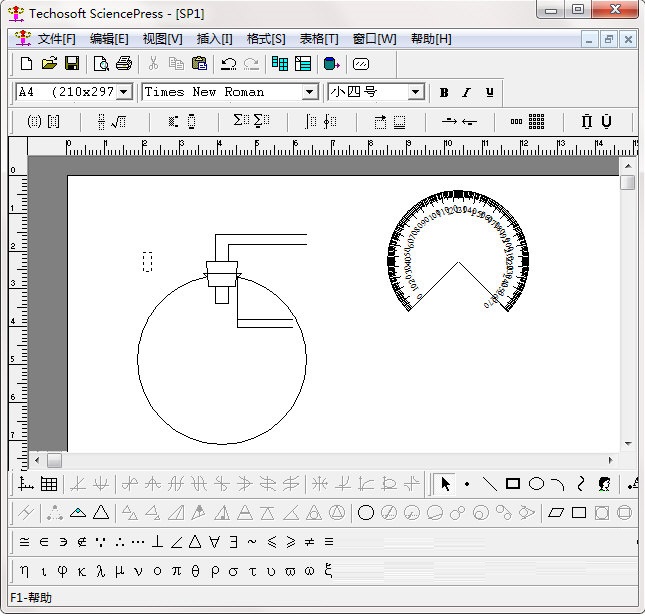645x616 pixels.
Task: Open the 插入[I] menu
Action: pos(214,39)
